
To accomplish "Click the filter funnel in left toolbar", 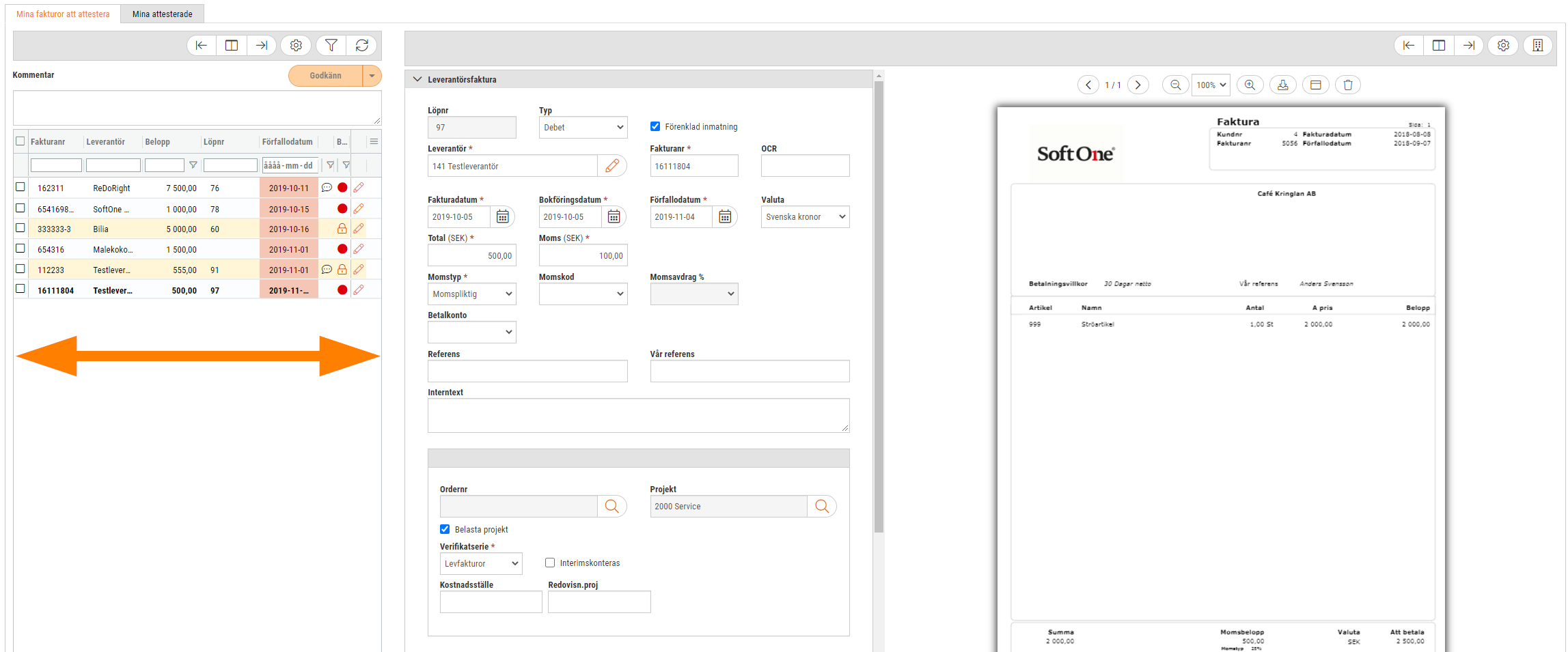I will 331,45.
